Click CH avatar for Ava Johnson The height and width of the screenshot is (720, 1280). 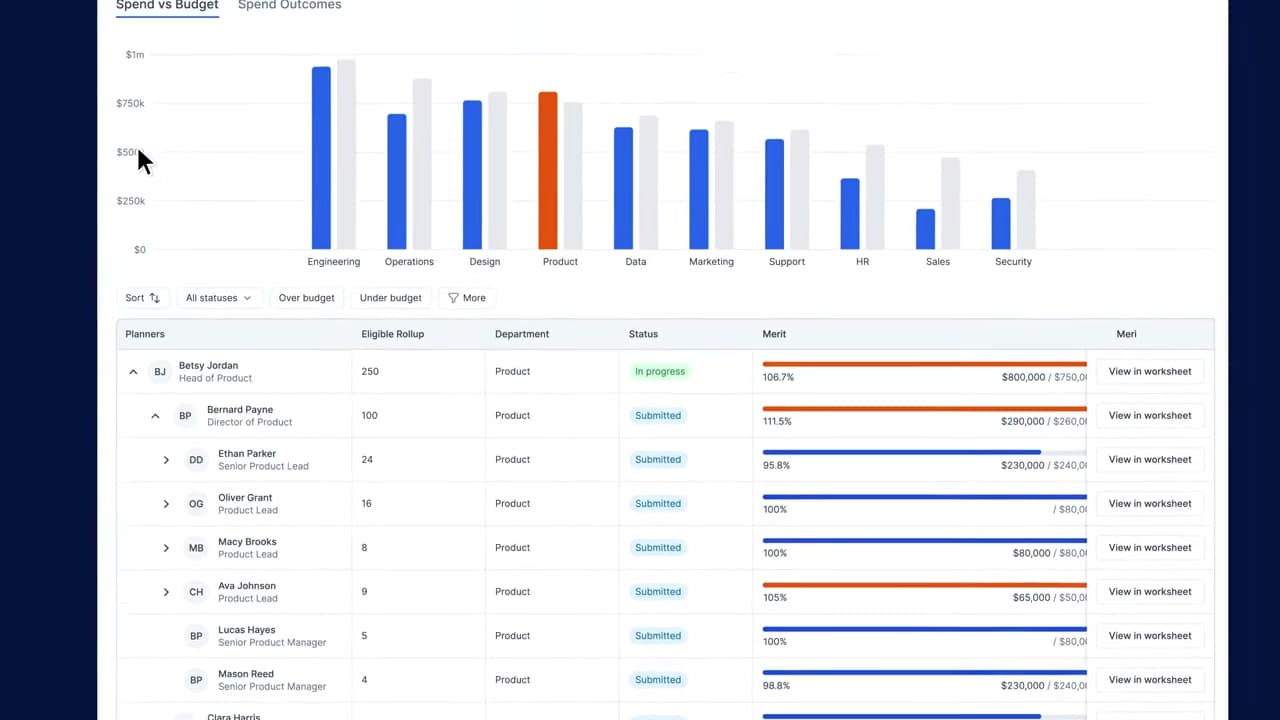pos(196,592)
